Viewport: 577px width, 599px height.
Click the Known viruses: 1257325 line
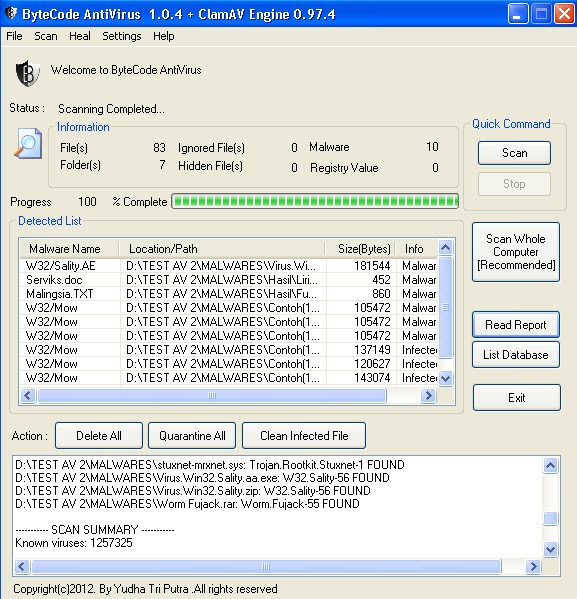(74, 543)
